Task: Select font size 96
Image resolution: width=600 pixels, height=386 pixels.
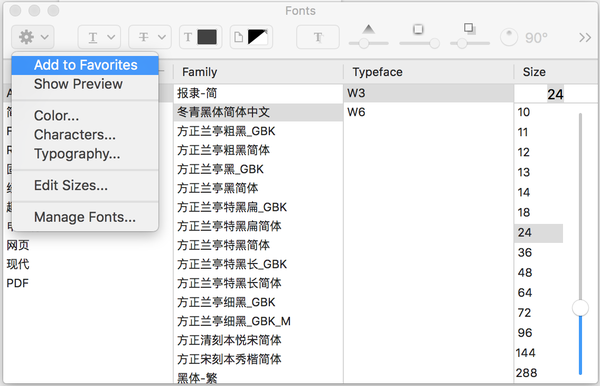Action: click(x=539, y=333)
